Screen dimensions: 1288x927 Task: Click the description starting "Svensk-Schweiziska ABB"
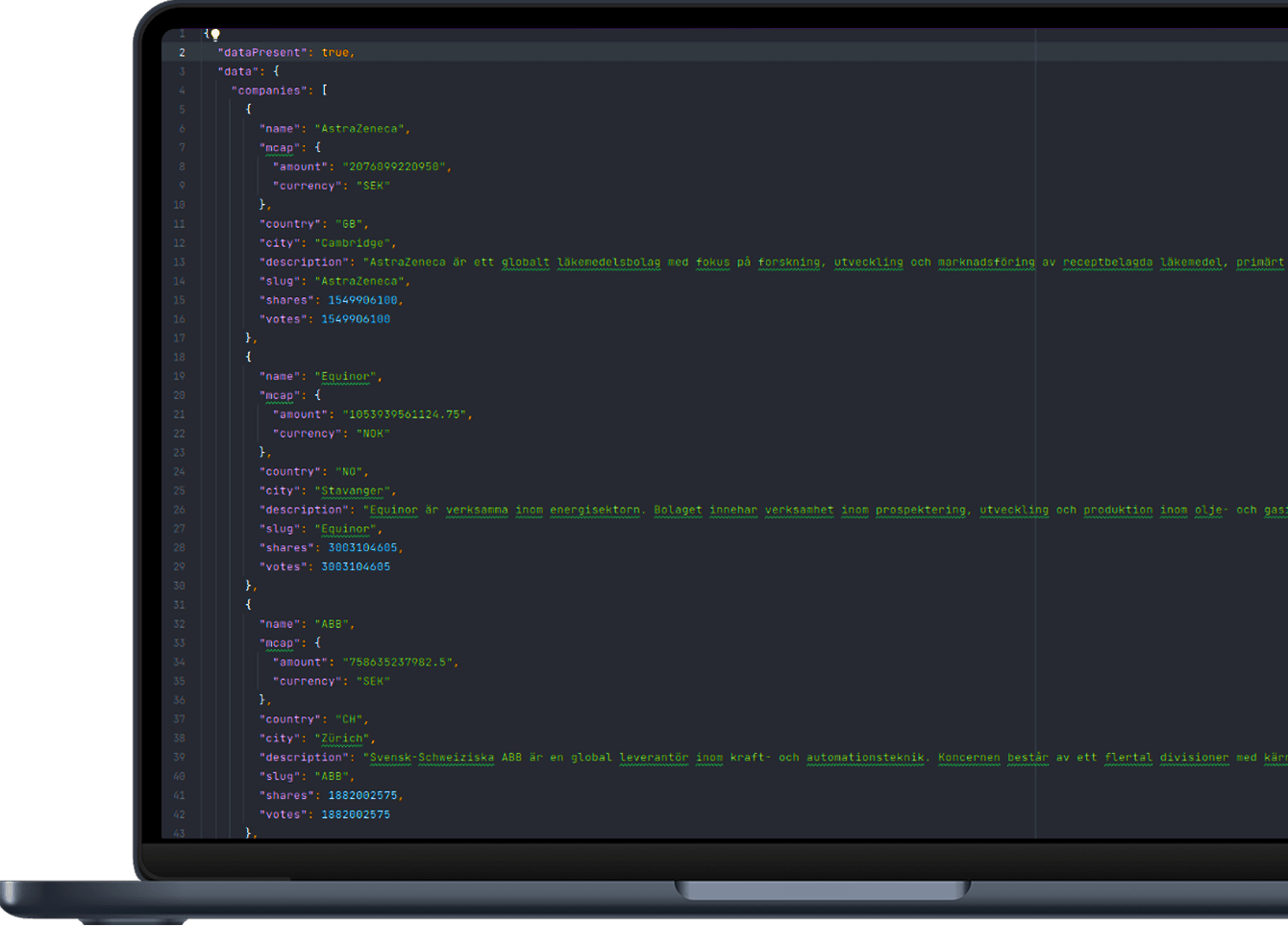(x=824, y=758)
